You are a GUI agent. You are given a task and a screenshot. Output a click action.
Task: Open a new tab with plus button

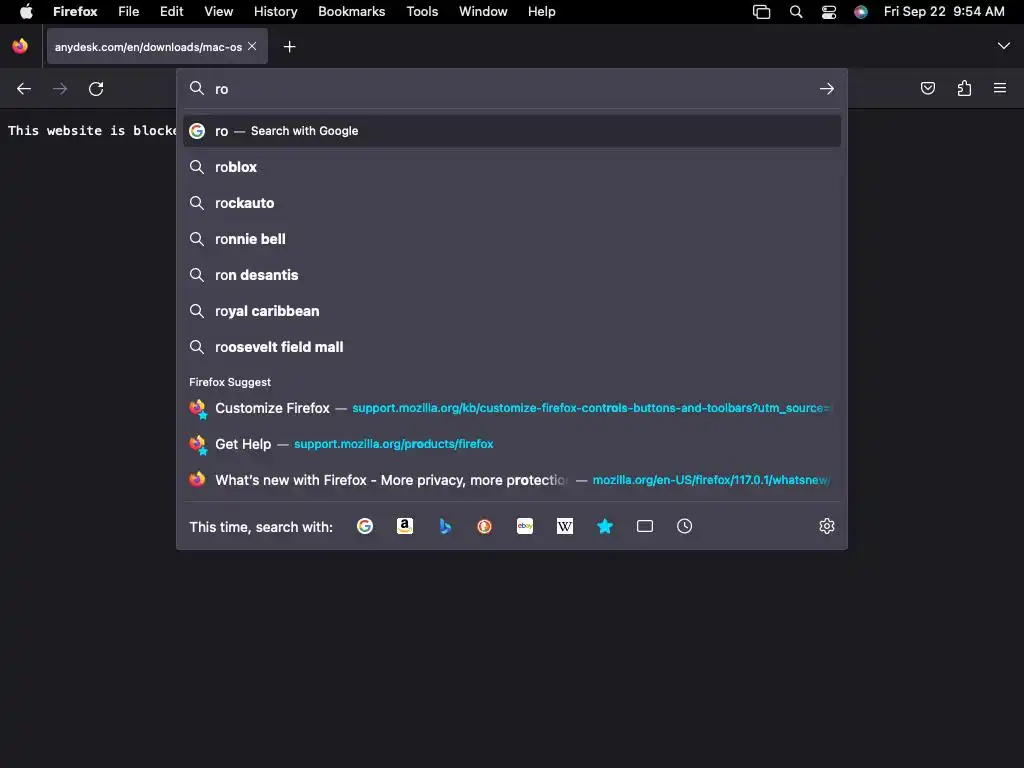[x=289, y=46]
